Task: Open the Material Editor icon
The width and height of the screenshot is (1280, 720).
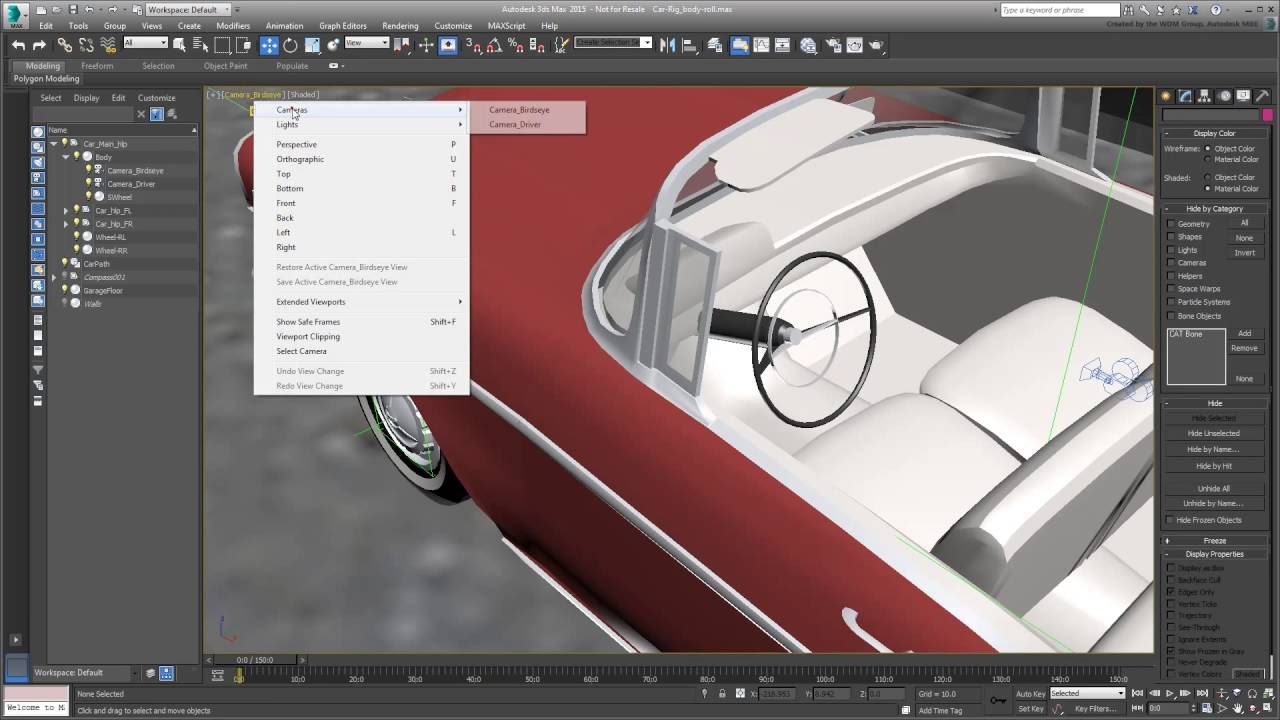Action: 808,45
